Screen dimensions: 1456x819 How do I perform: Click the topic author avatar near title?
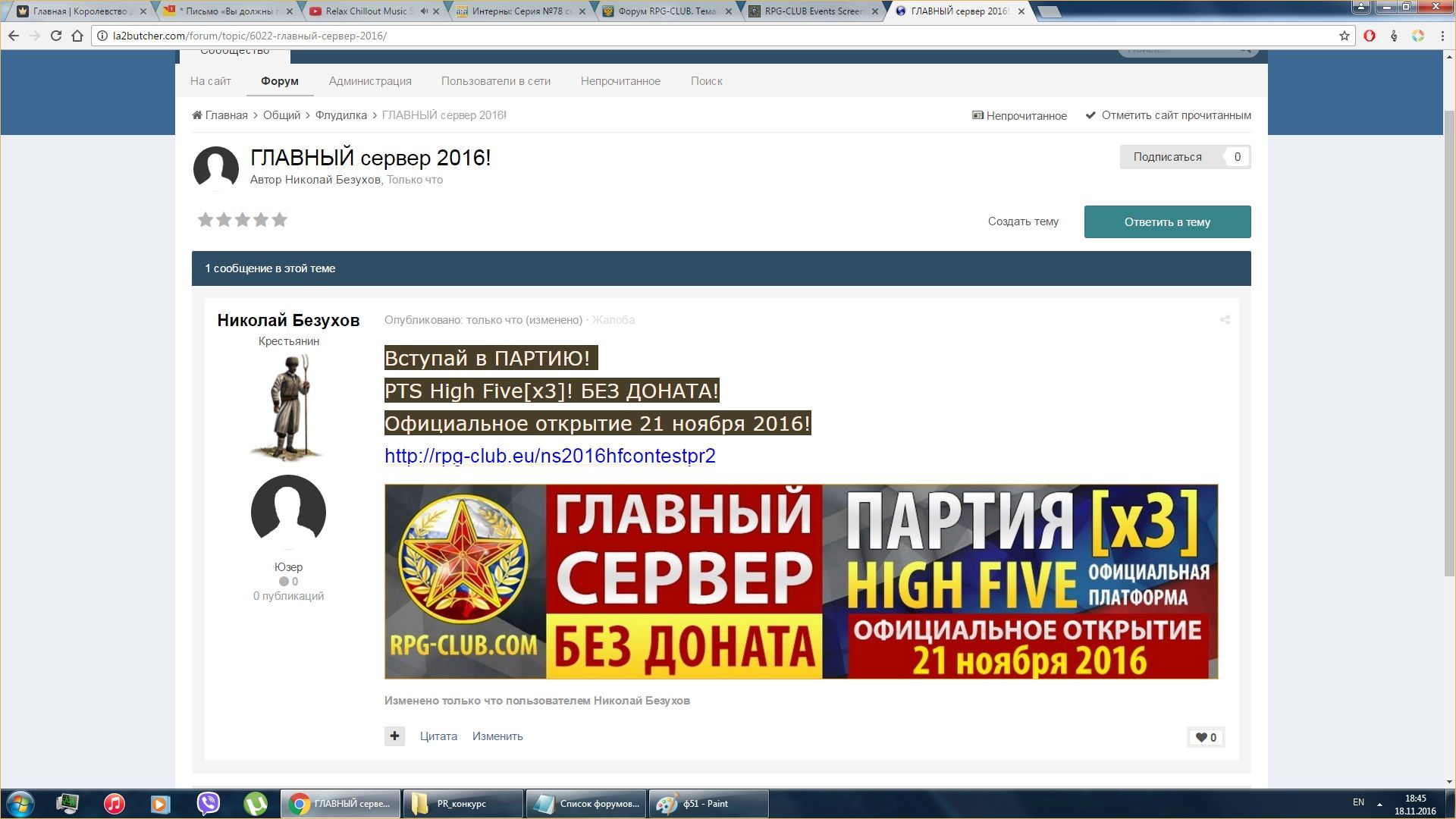(216, 168)
